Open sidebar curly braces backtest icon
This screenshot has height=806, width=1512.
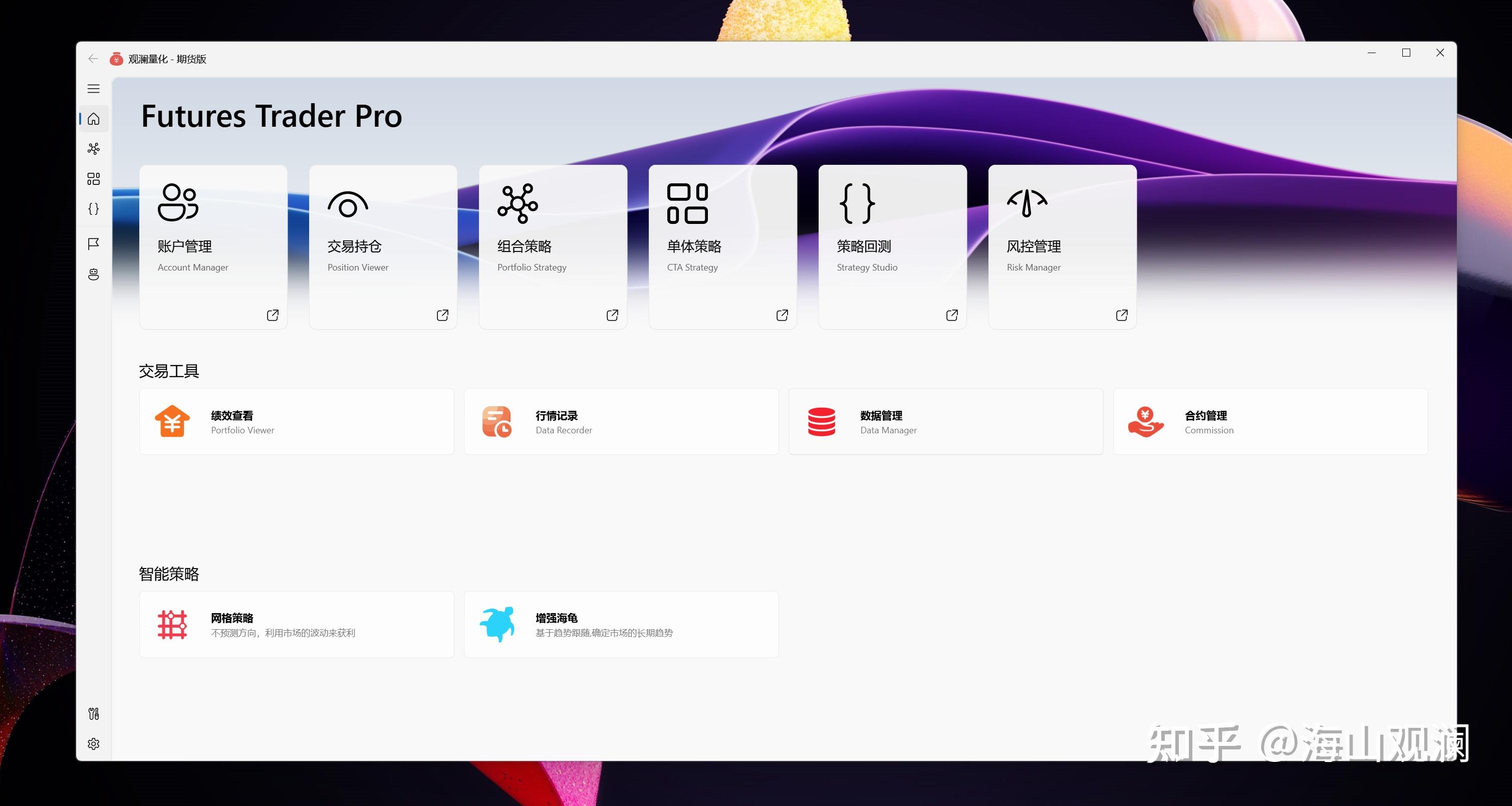point(93,209)
